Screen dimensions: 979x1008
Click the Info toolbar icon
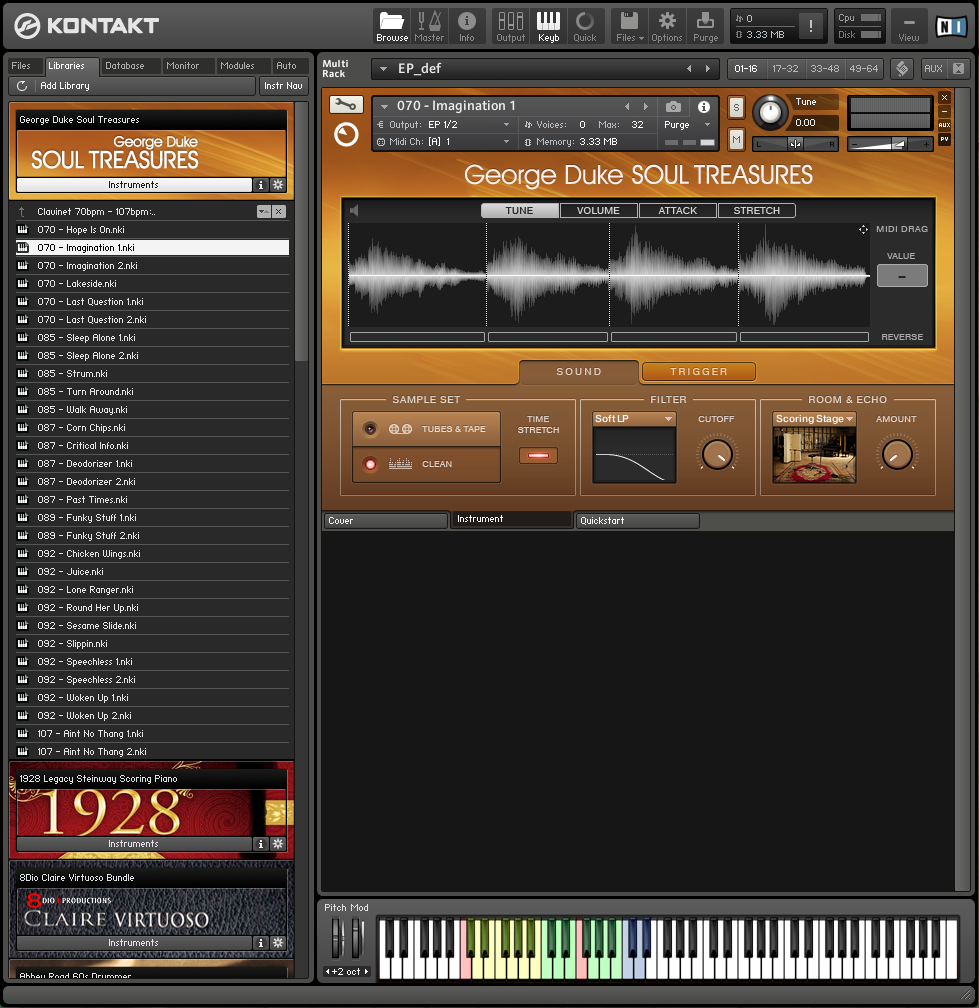pos(467,26)
